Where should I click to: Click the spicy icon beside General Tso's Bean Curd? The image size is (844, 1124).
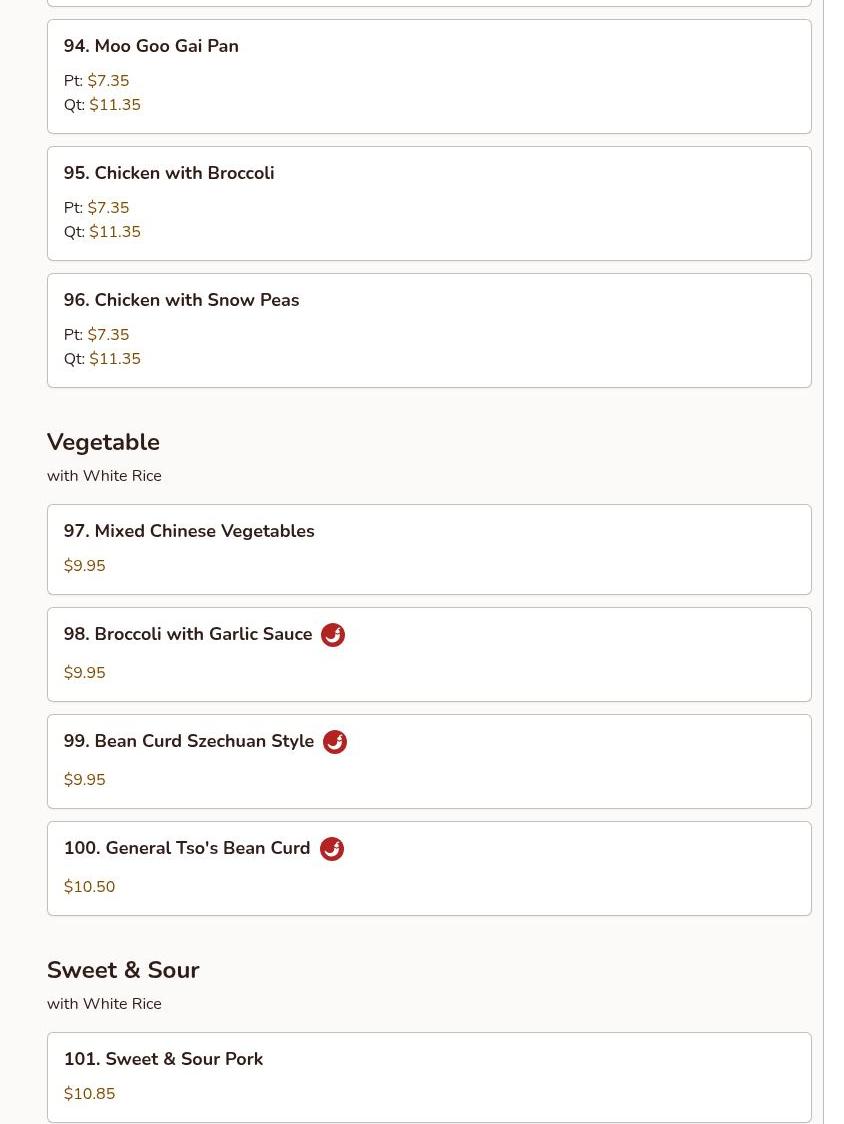332,849
